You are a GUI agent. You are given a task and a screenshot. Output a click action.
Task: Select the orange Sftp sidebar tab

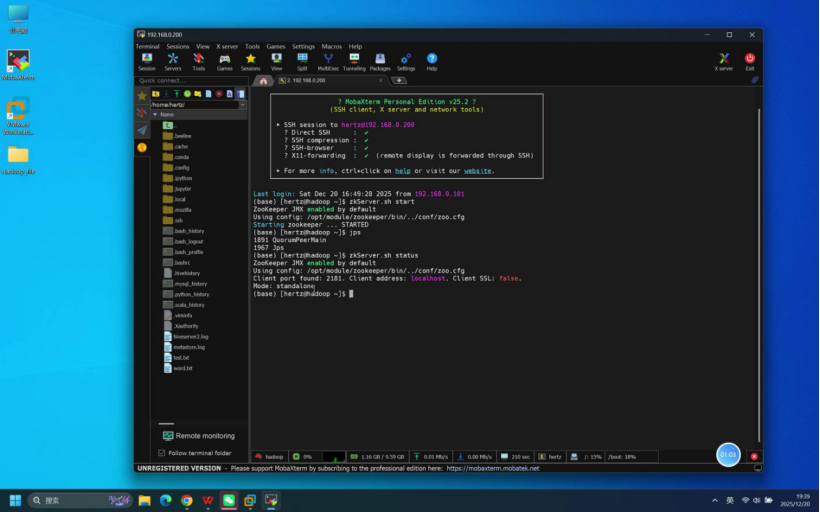pyautogui.click(x=142, y=147)
